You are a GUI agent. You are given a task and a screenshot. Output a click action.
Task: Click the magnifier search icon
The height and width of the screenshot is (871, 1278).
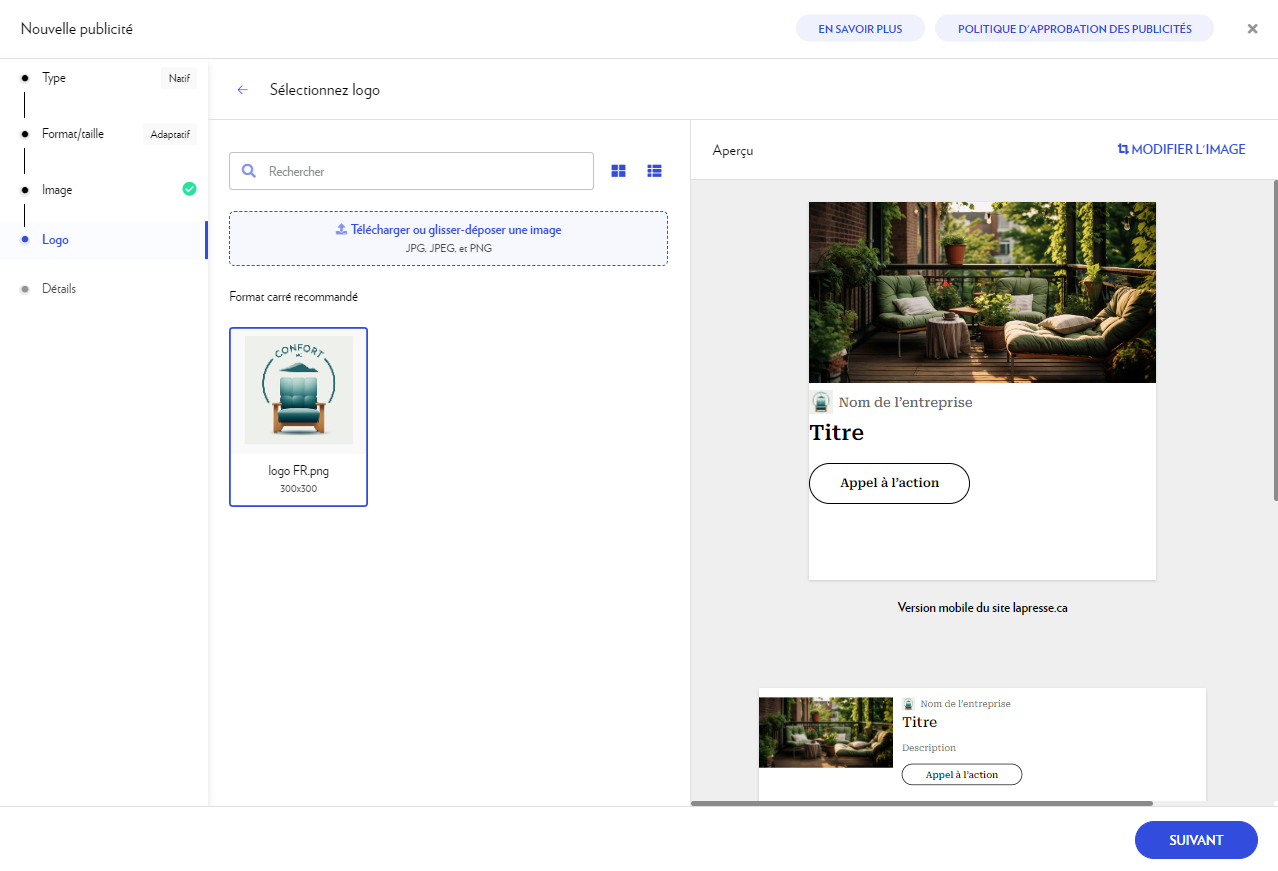click(x=249, y=171)
